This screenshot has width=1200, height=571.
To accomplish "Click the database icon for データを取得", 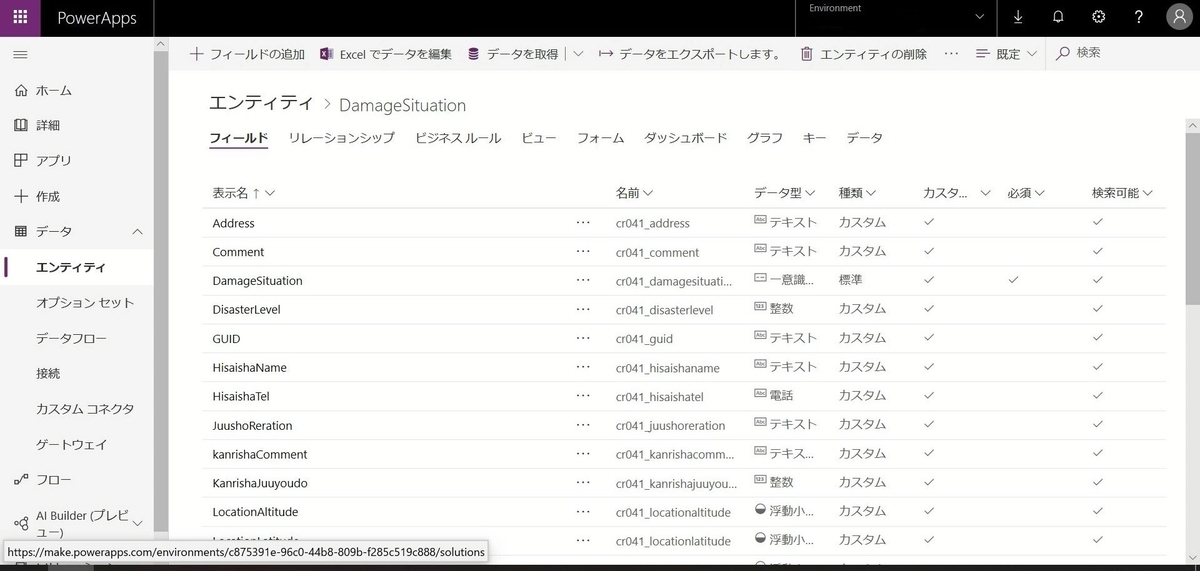I will click(x=473, y=54).
